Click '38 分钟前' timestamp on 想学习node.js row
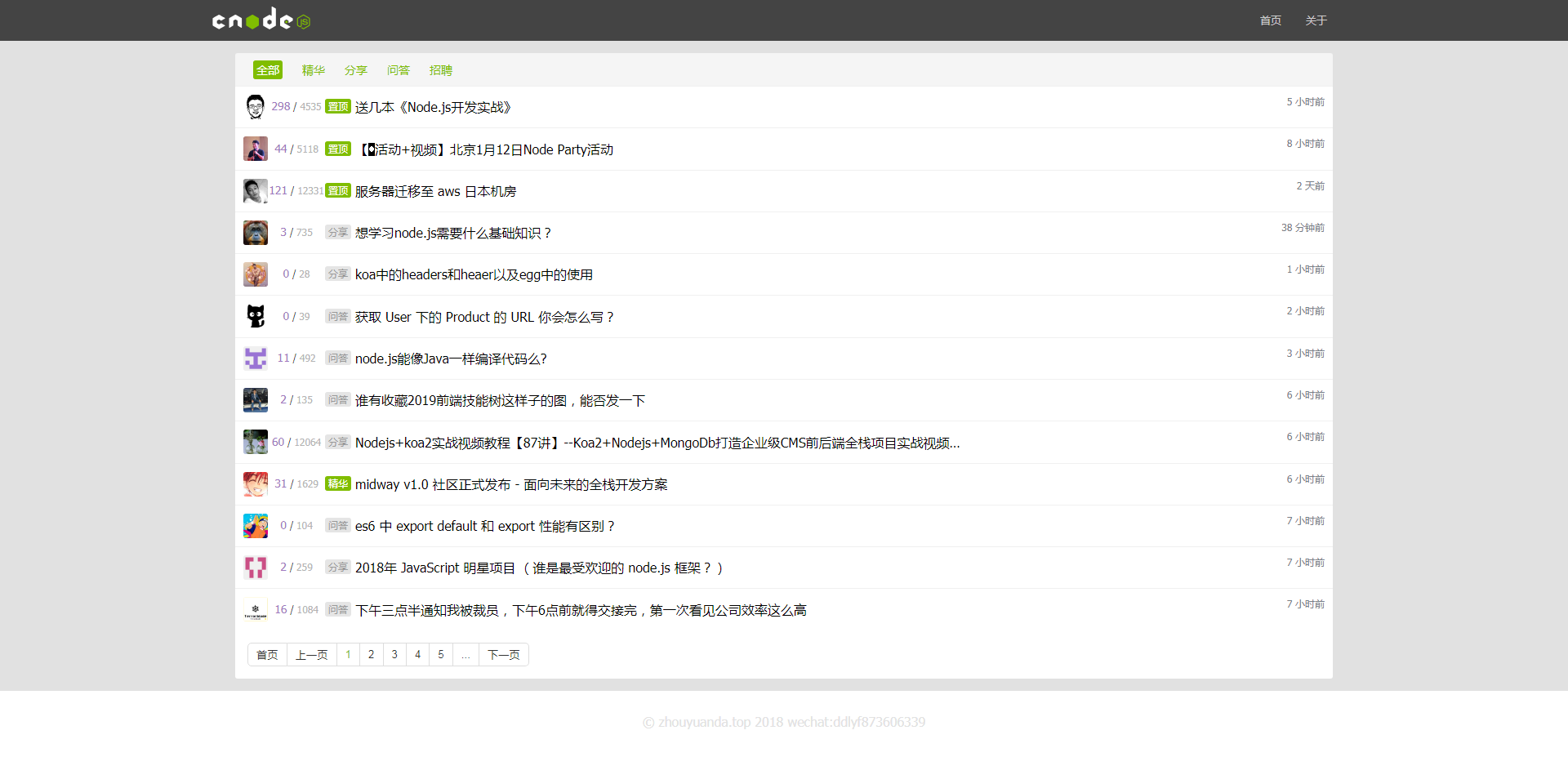 click(x=1303, y=228)
